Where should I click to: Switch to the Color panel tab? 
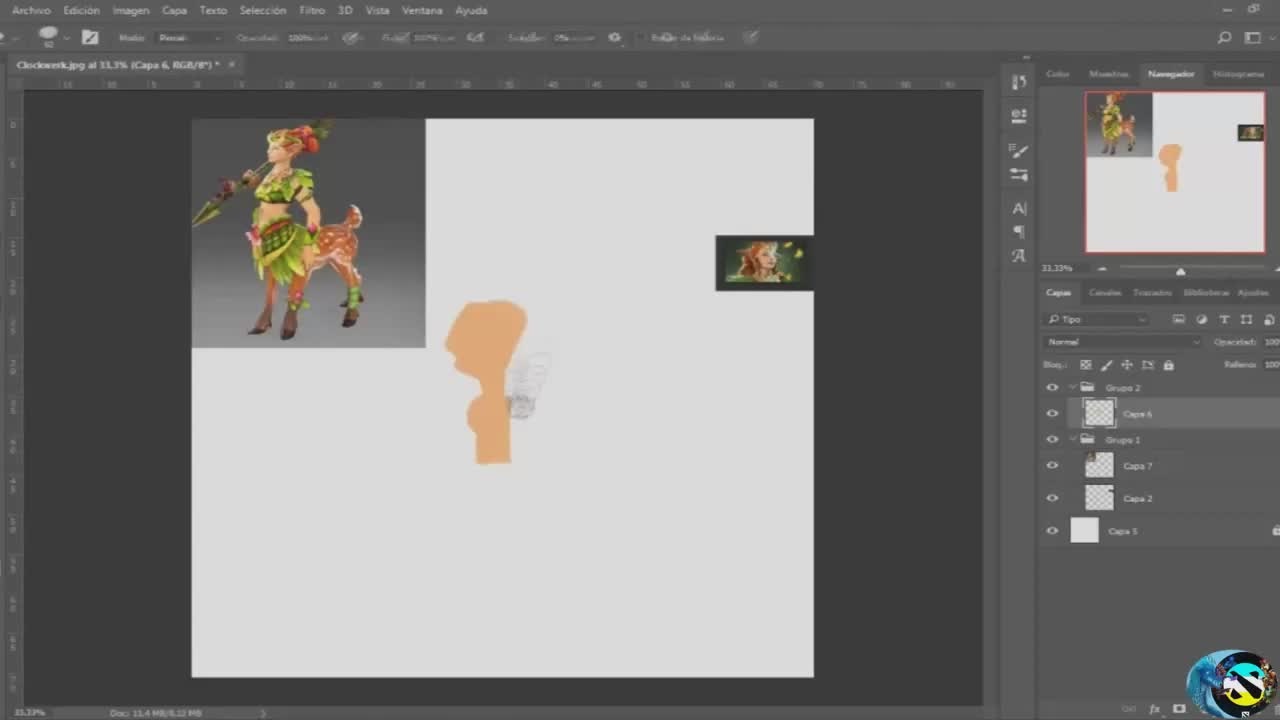point(1058,74)
